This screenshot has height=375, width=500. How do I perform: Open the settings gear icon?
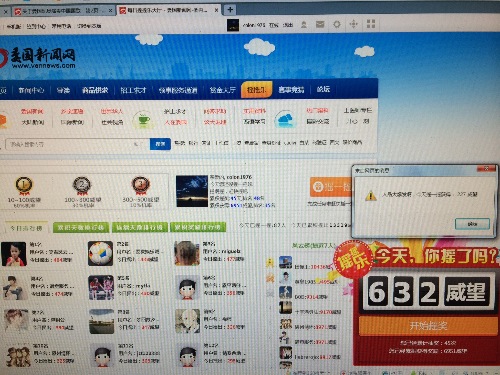click(337, 24)
